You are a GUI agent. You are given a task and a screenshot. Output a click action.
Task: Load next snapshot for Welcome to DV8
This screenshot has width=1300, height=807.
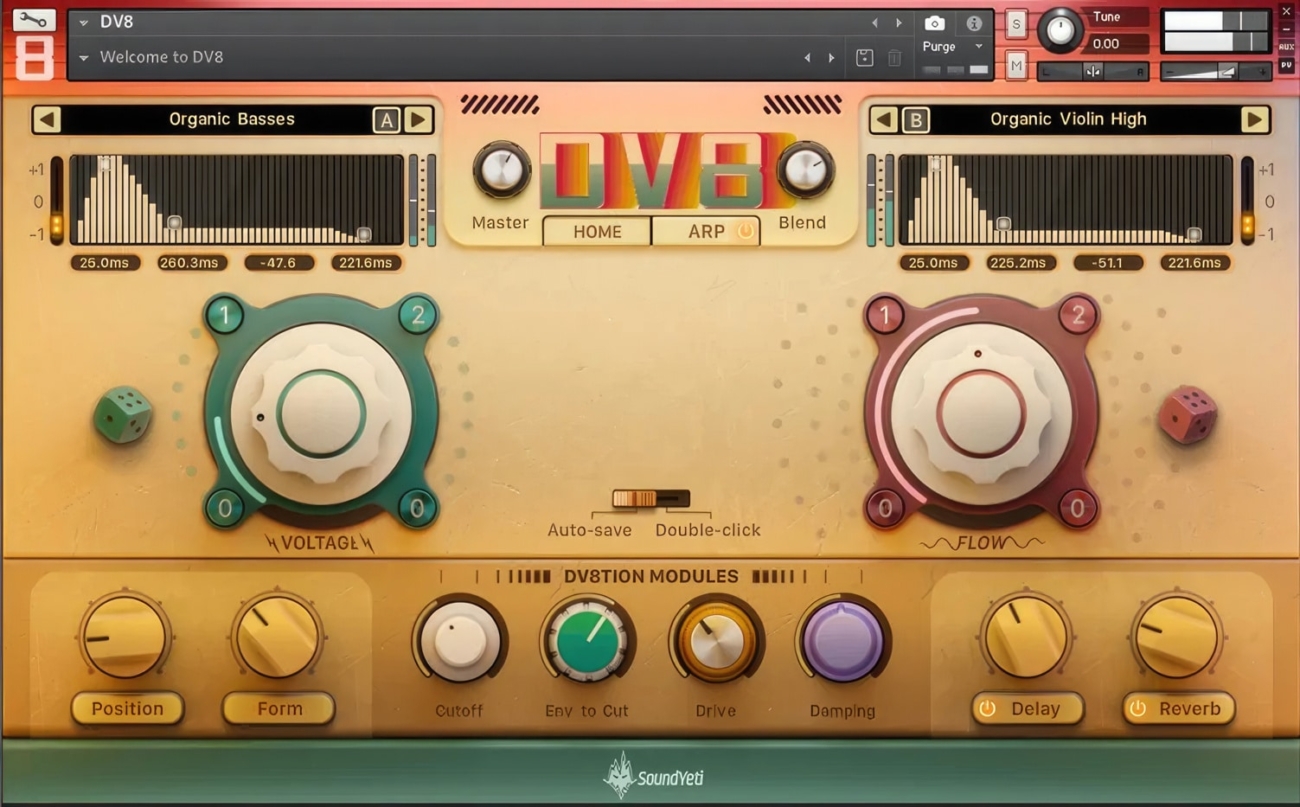click(831, 58)
